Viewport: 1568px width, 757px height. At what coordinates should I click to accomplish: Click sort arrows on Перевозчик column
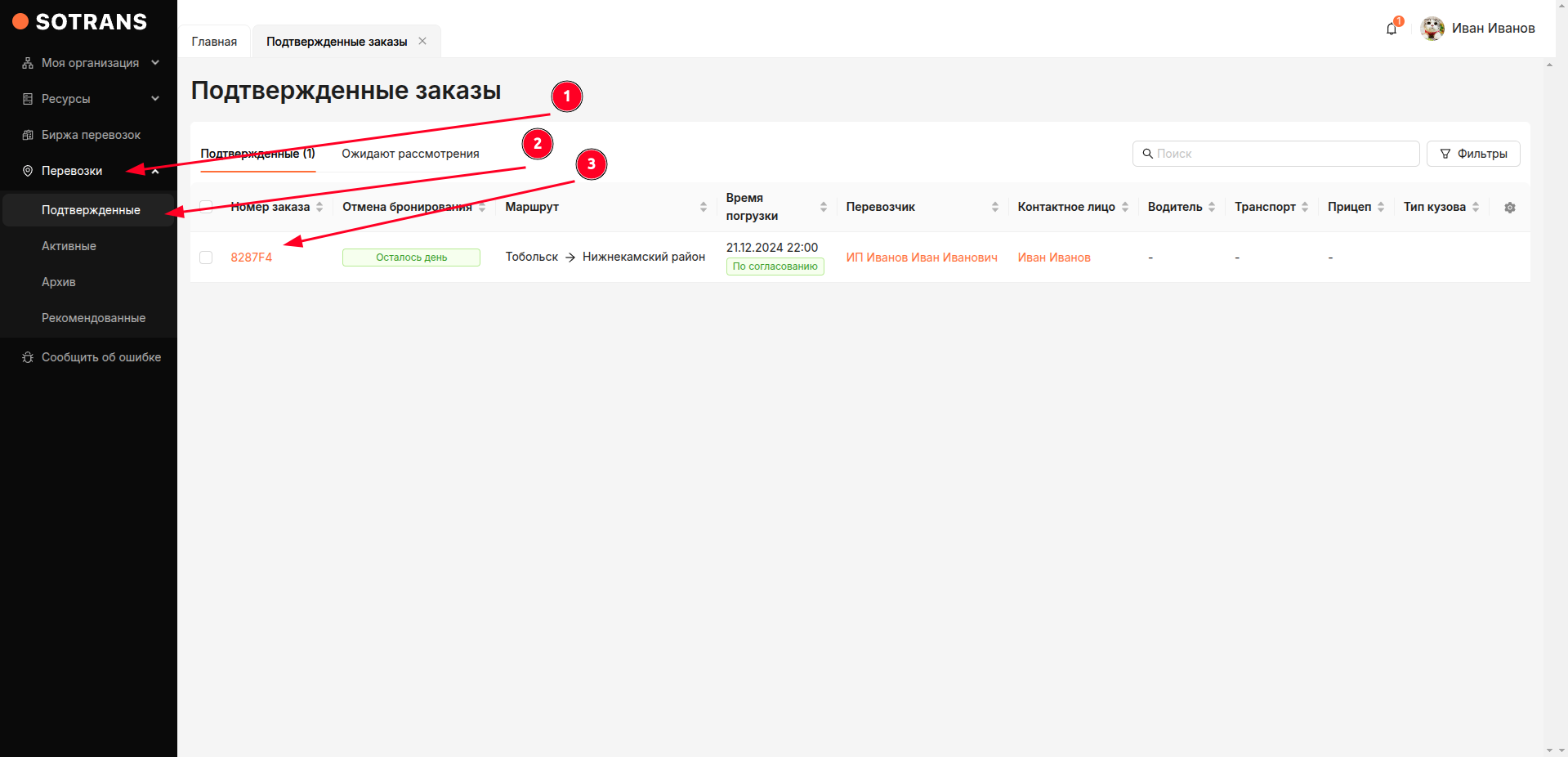click(x=994, y=208)
